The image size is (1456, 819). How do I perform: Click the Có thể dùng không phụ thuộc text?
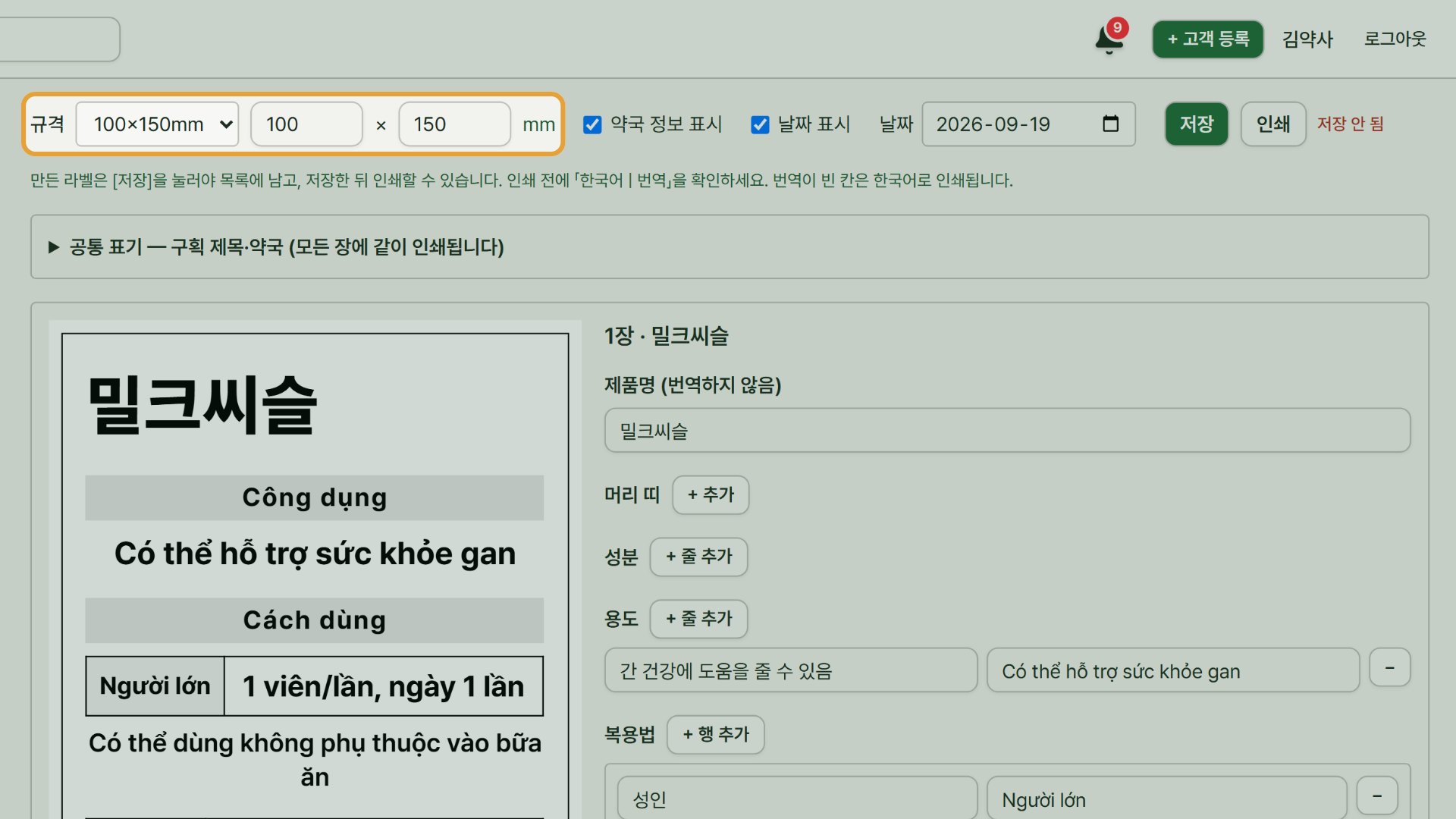click(315, 760)
